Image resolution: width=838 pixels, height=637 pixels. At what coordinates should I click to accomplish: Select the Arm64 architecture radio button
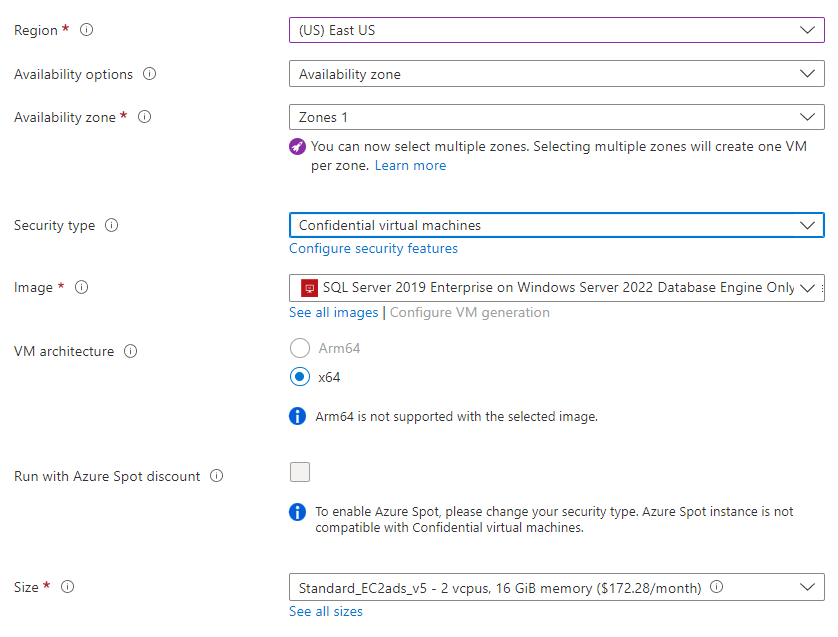point(299,348)
